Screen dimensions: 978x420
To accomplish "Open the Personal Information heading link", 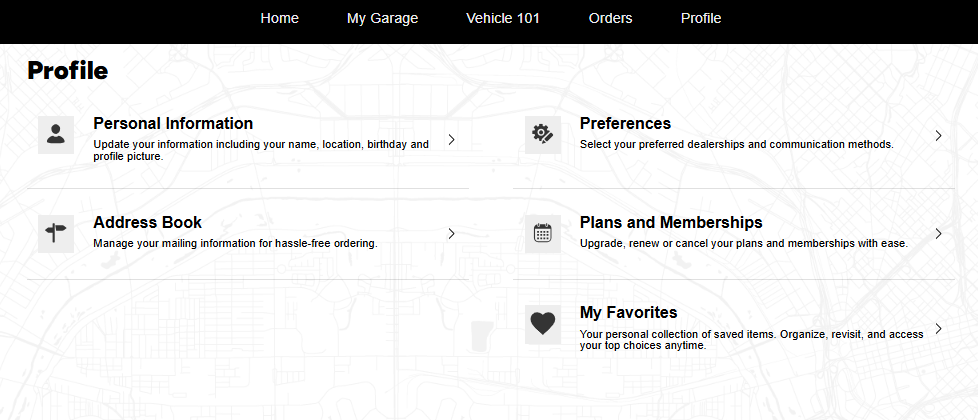I will (x=173, y=124).
